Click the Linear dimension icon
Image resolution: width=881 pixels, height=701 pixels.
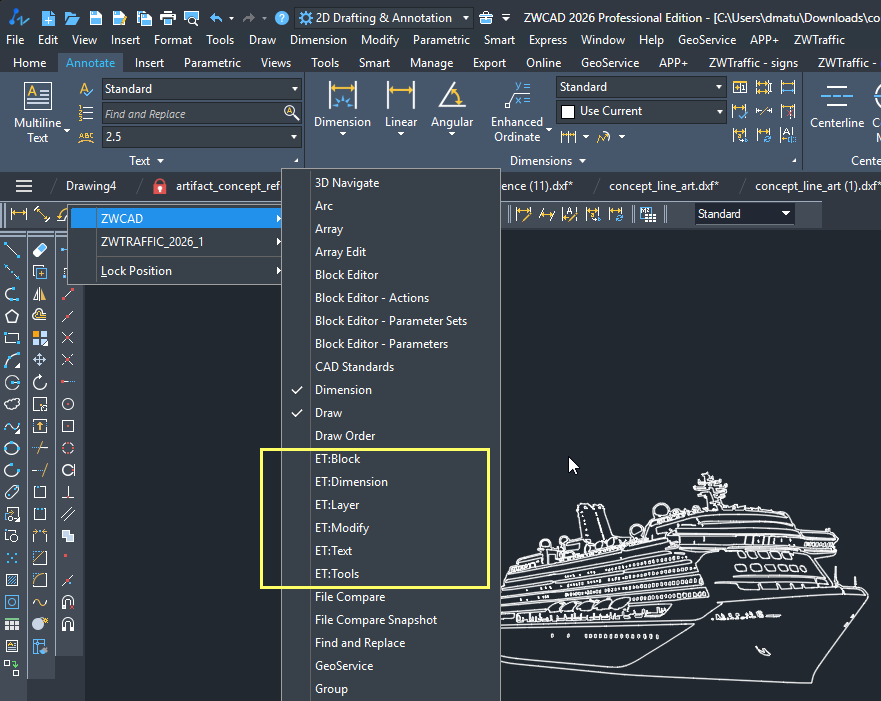(x=401, y=95)
